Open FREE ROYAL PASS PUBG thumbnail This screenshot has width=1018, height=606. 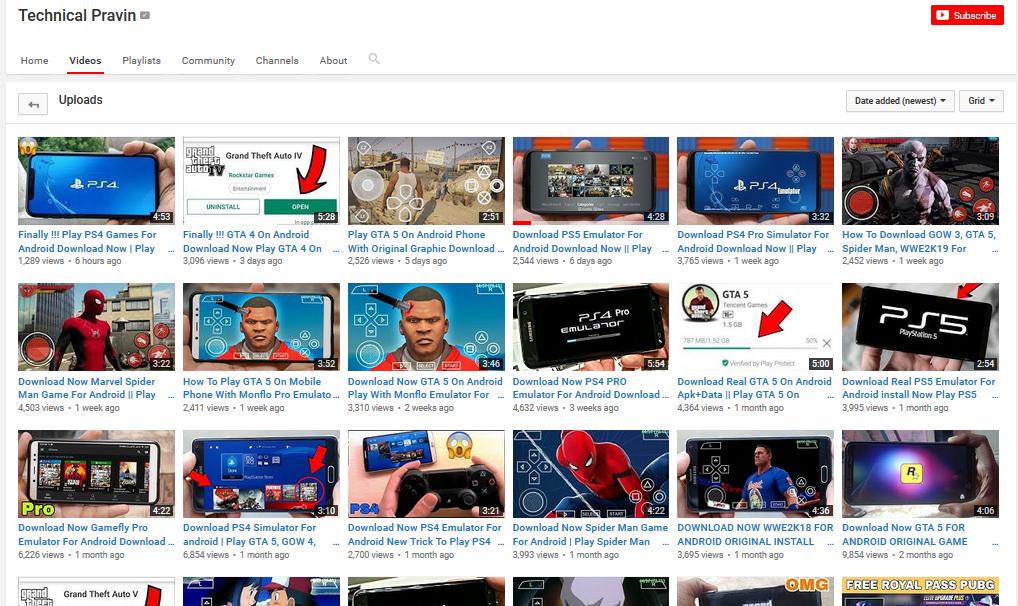[x=920, y=592]
